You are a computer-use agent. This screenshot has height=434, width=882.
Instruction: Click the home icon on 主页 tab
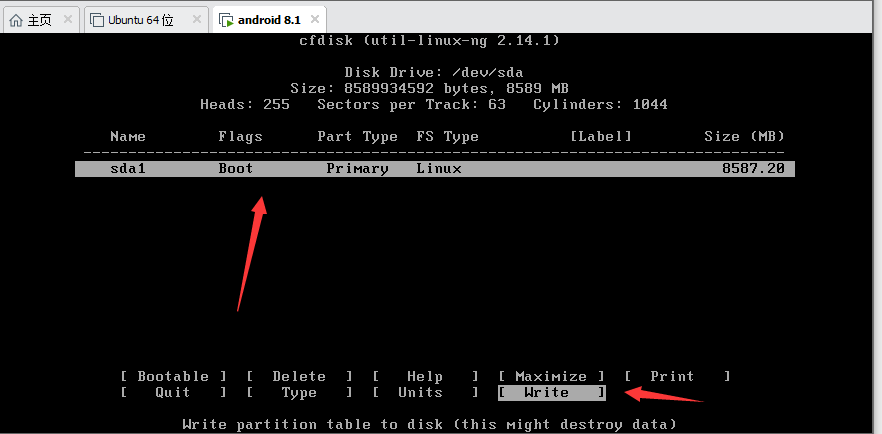[17, 20]
